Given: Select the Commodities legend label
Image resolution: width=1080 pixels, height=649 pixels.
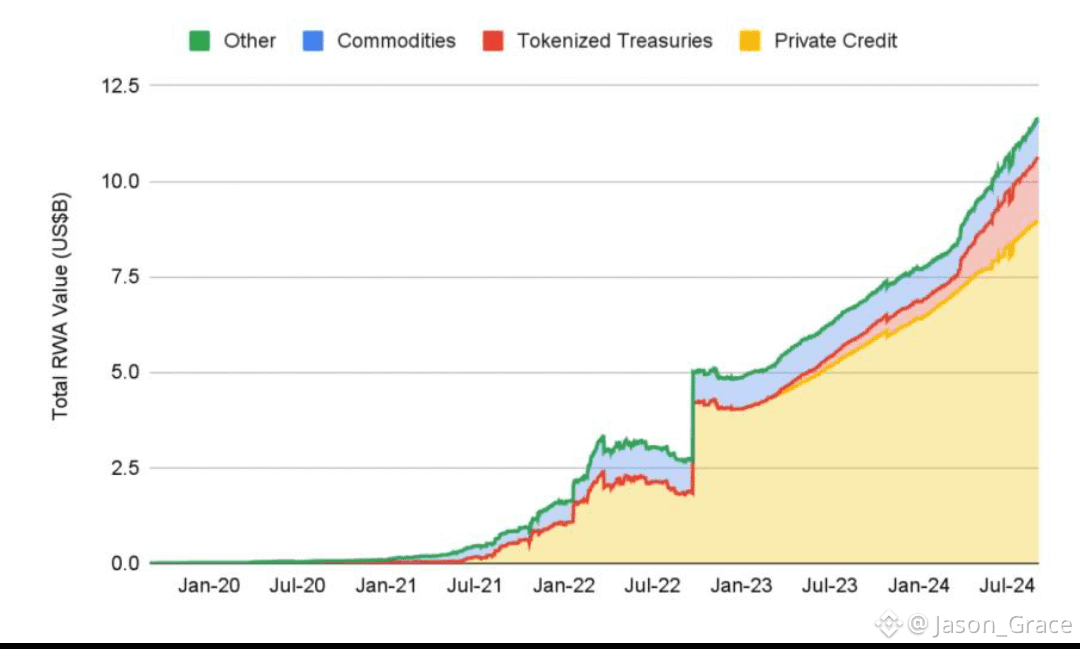Looking at the screenshot, I should pos(396,41).
